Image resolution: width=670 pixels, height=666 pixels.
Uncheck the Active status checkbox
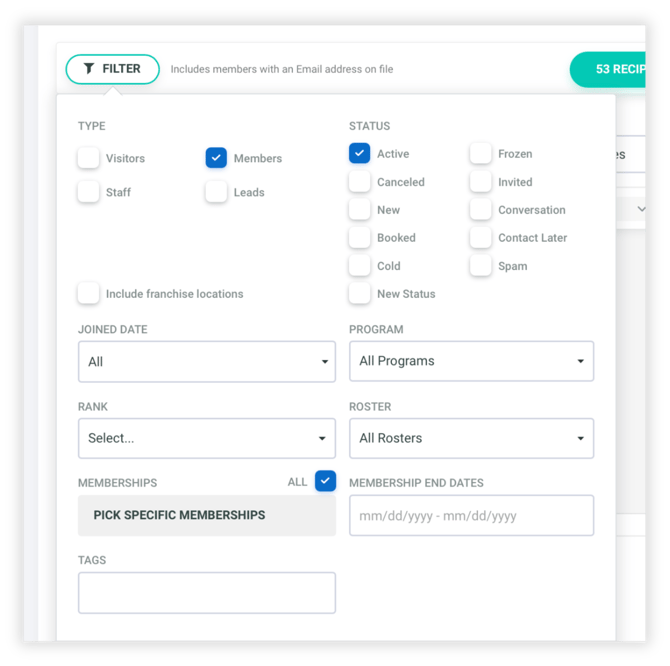click(x=360, y=154)
